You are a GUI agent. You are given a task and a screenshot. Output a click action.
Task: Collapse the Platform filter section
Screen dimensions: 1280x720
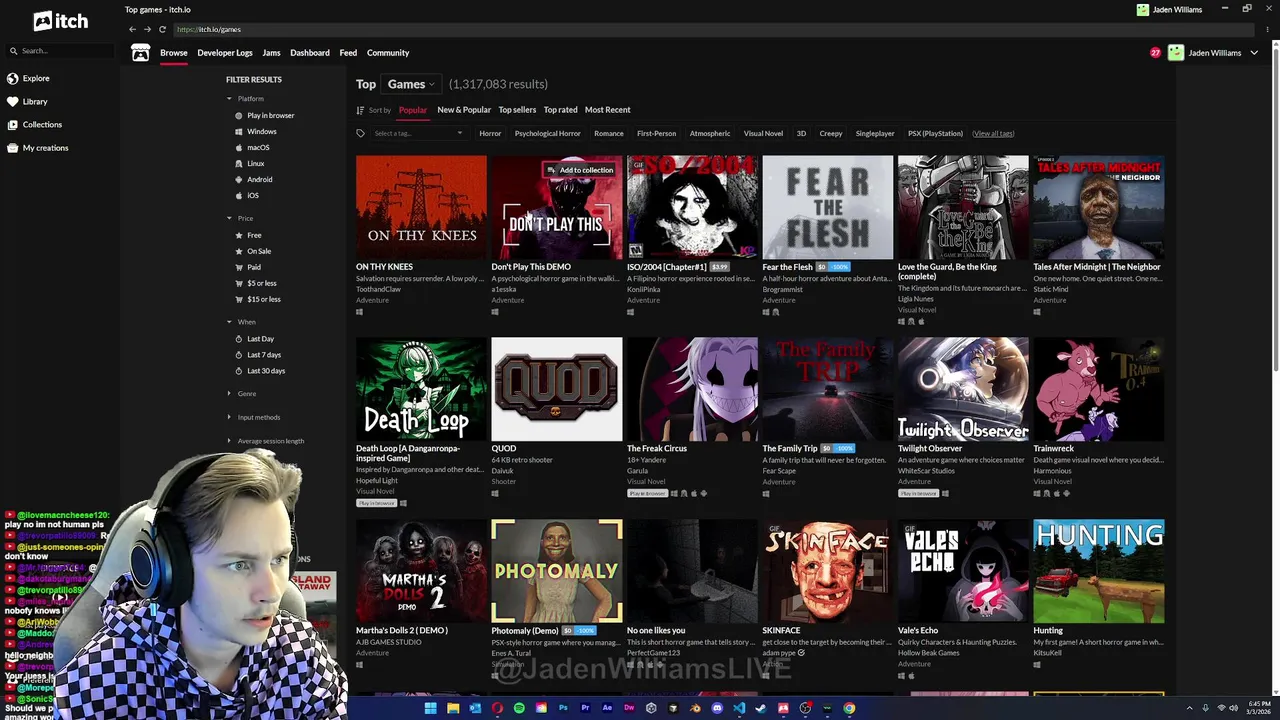(x=245, y=99)
